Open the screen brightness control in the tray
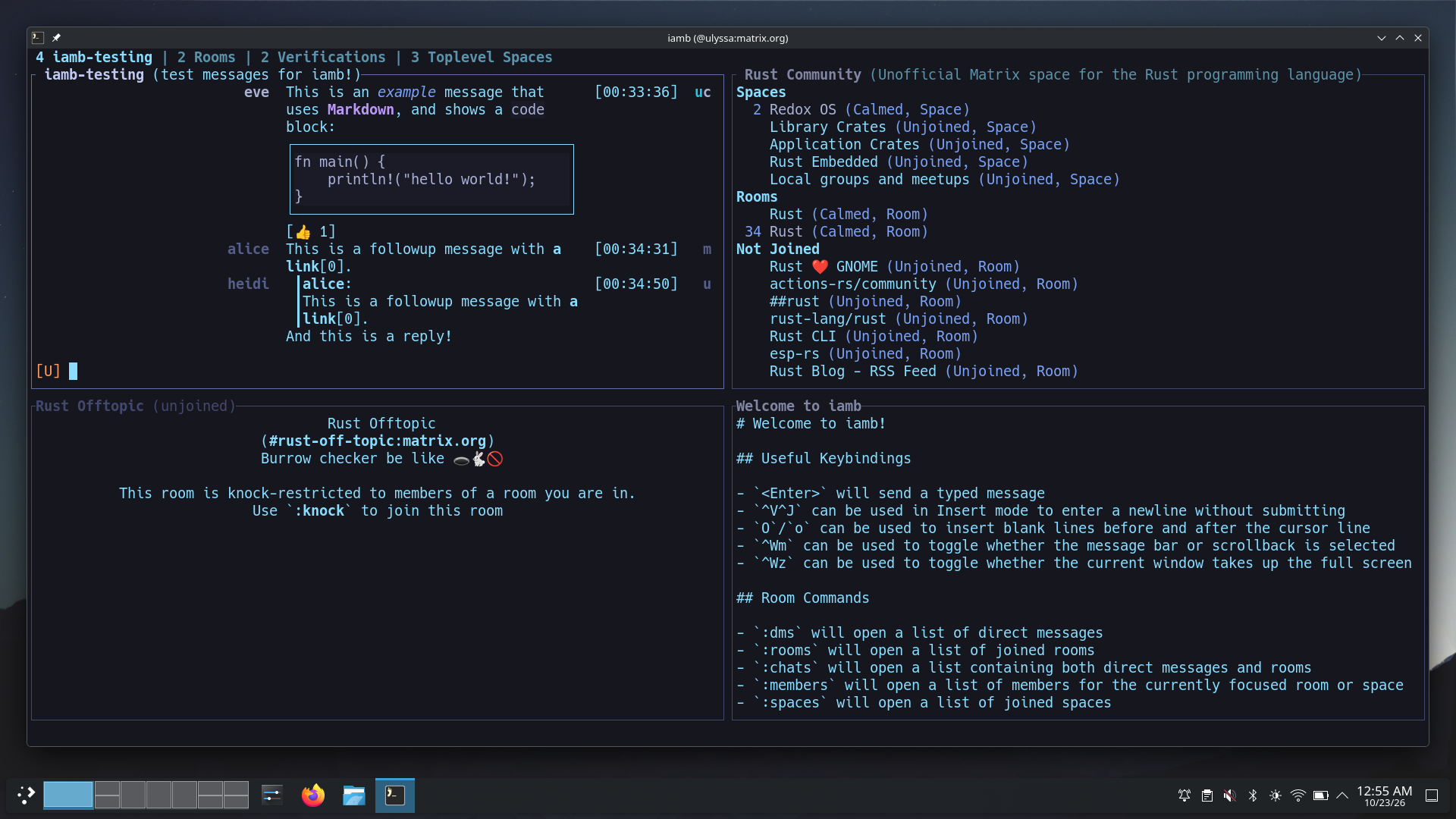Image resolution: width=1456 pixels, height=819 pixels. 1276,795
